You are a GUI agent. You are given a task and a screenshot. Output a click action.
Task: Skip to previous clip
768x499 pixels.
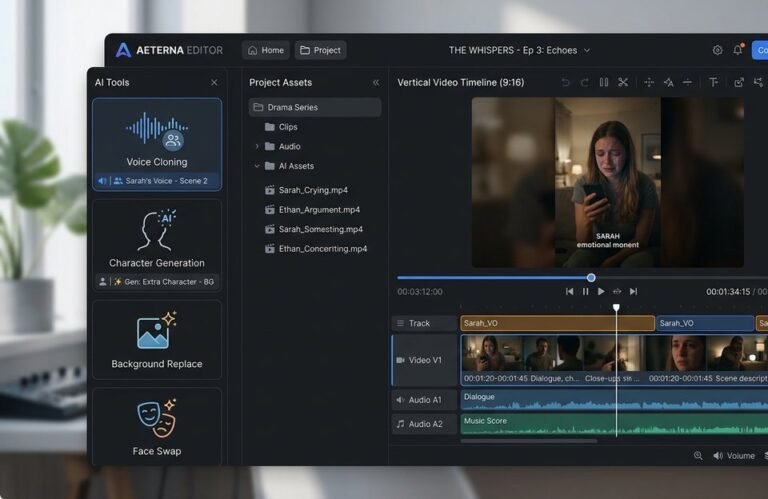coord(569,291)
